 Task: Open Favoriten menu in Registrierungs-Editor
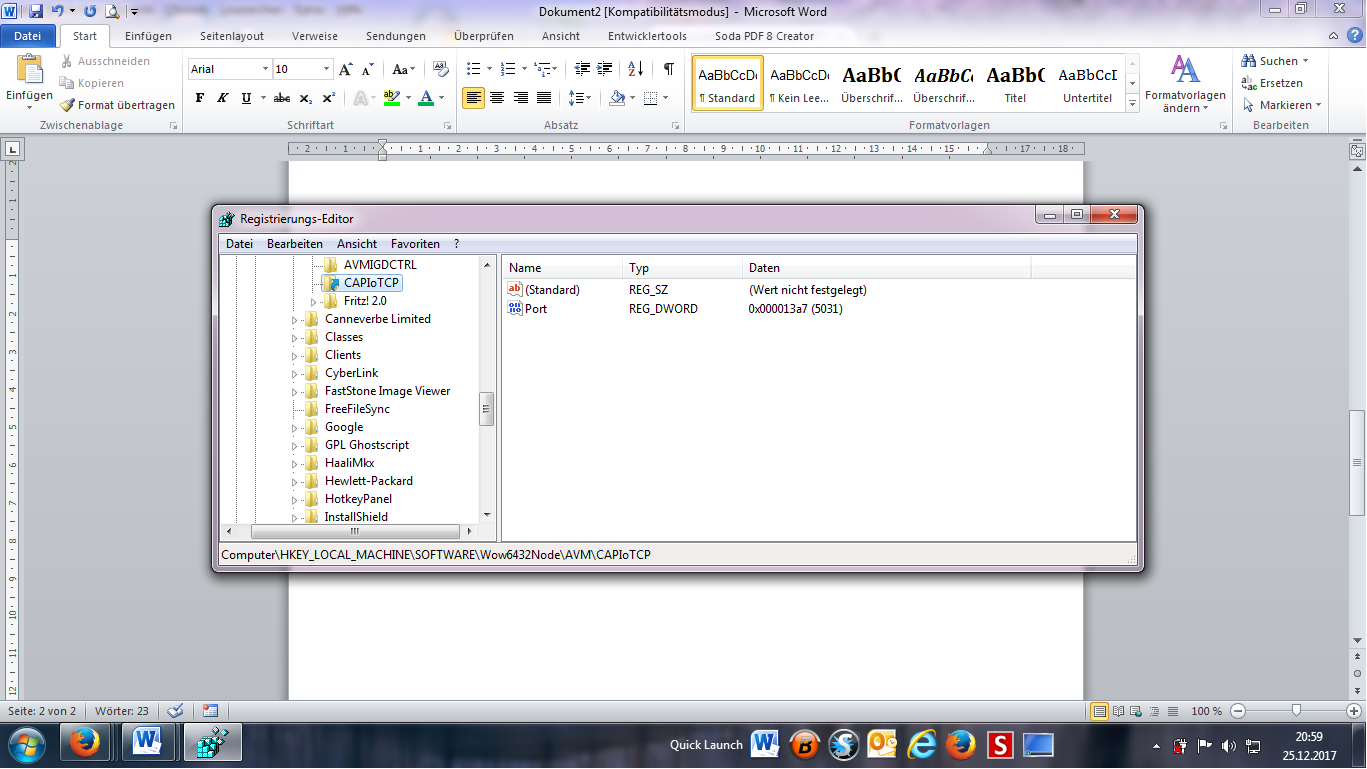click(x=415, y=244)
